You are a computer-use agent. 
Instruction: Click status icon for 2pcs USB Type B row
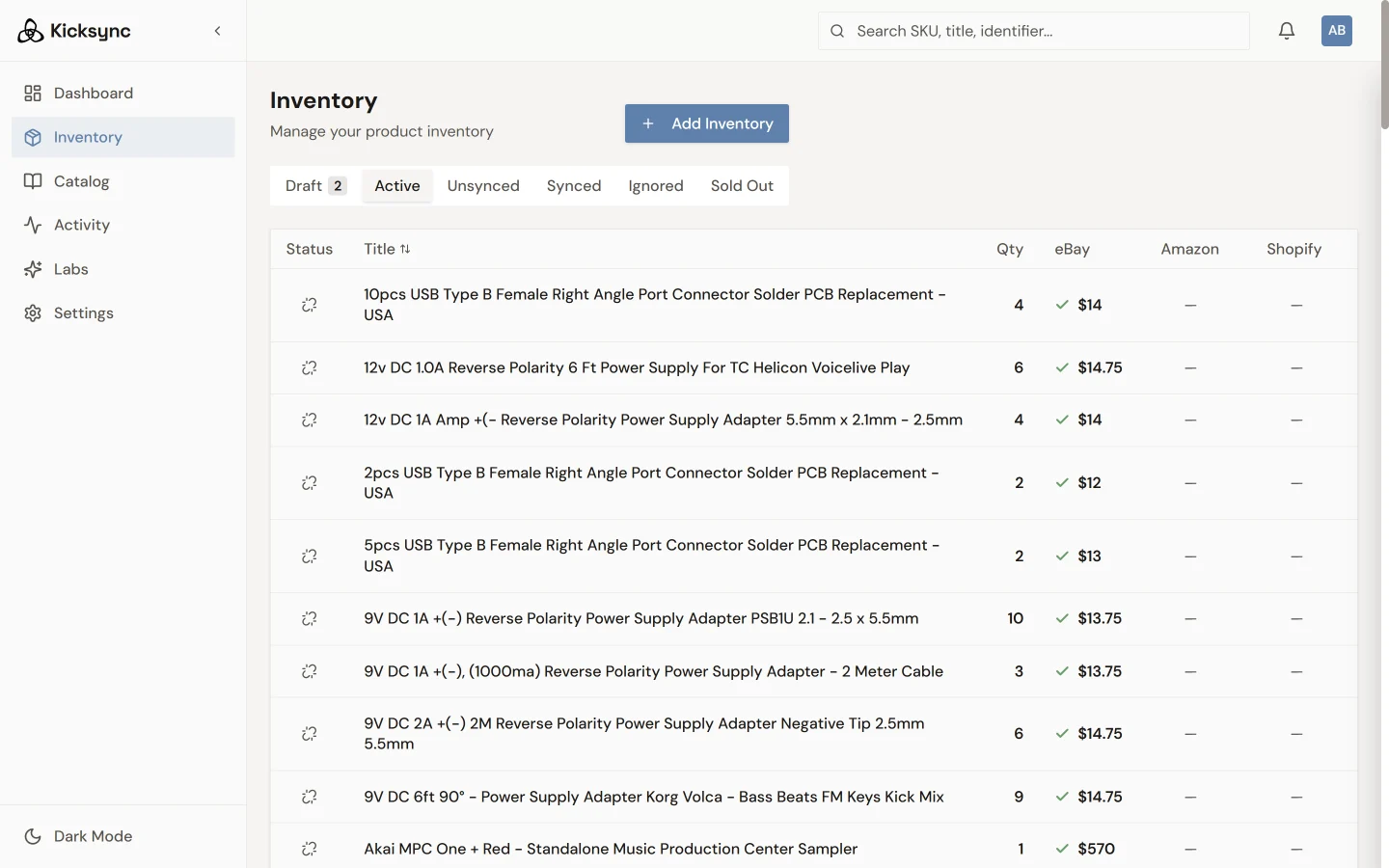coord(310,482)
